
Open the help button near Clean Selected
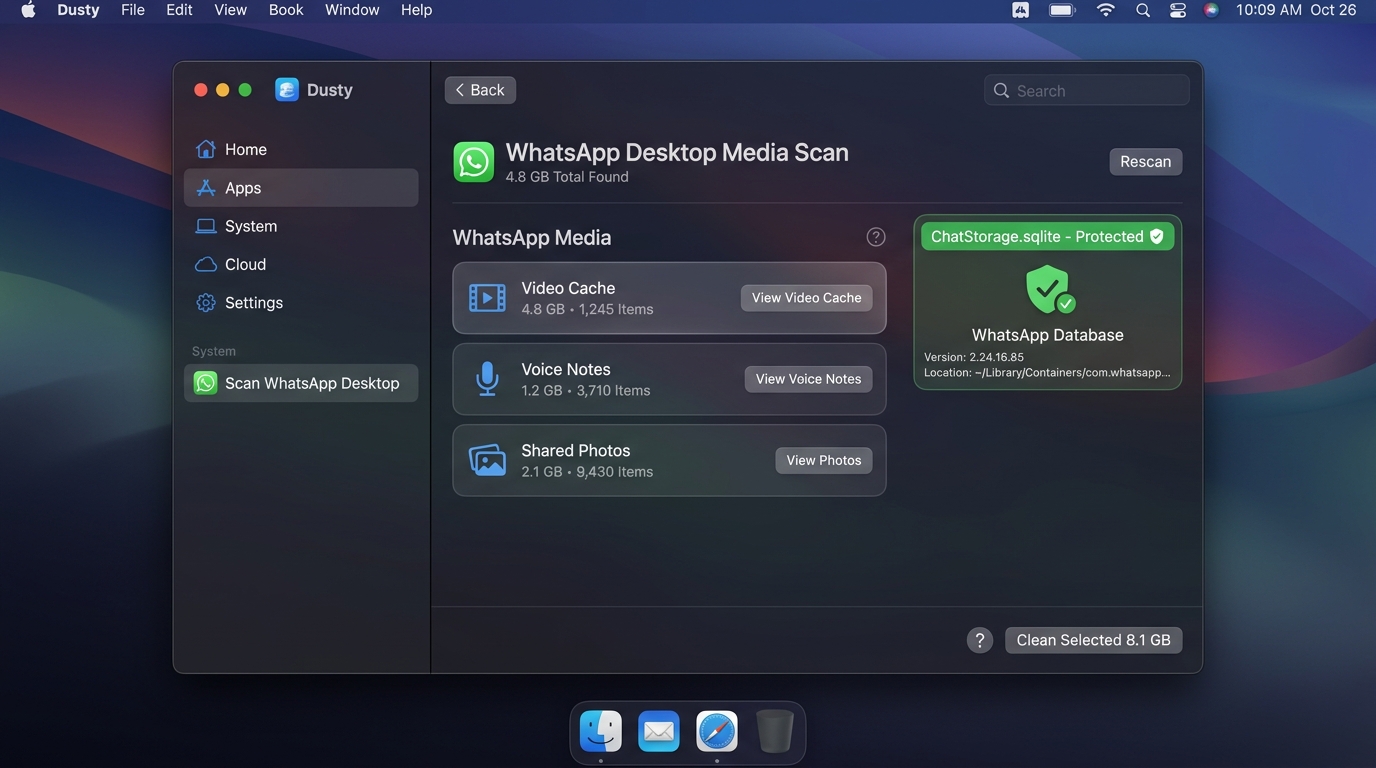point(980,640)
